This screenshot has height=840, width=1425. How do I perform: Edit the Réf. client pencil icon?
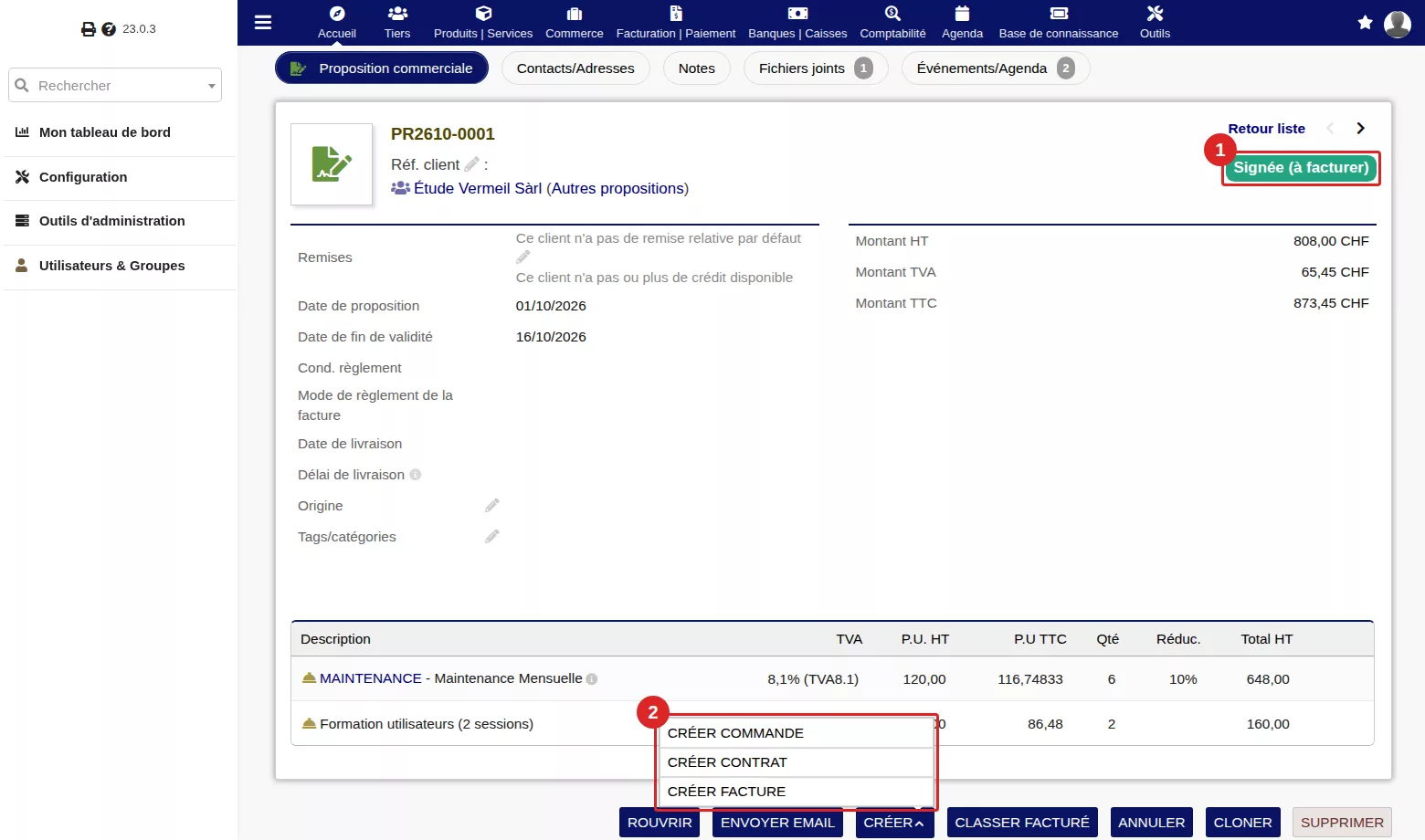(x=471, y=164)
